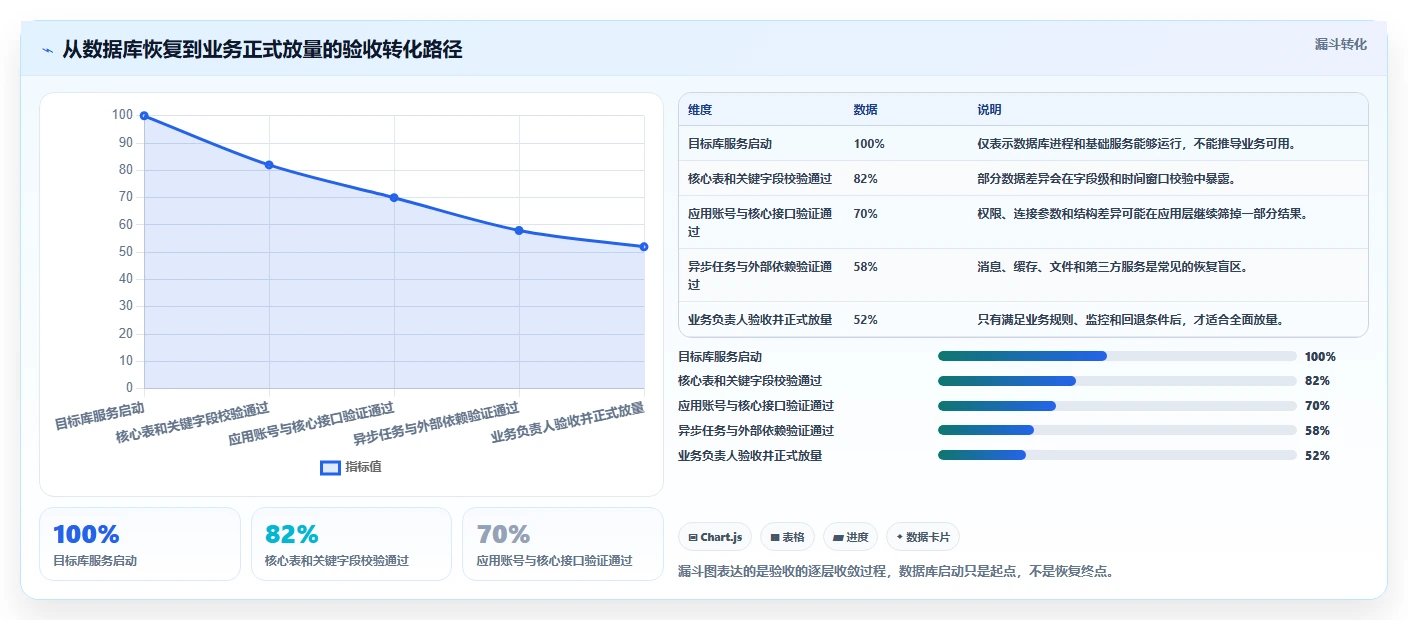Click the 目标库服务启动 label in the progress list
This screenshot has width=1408, height=620.
tap(720, 357)
